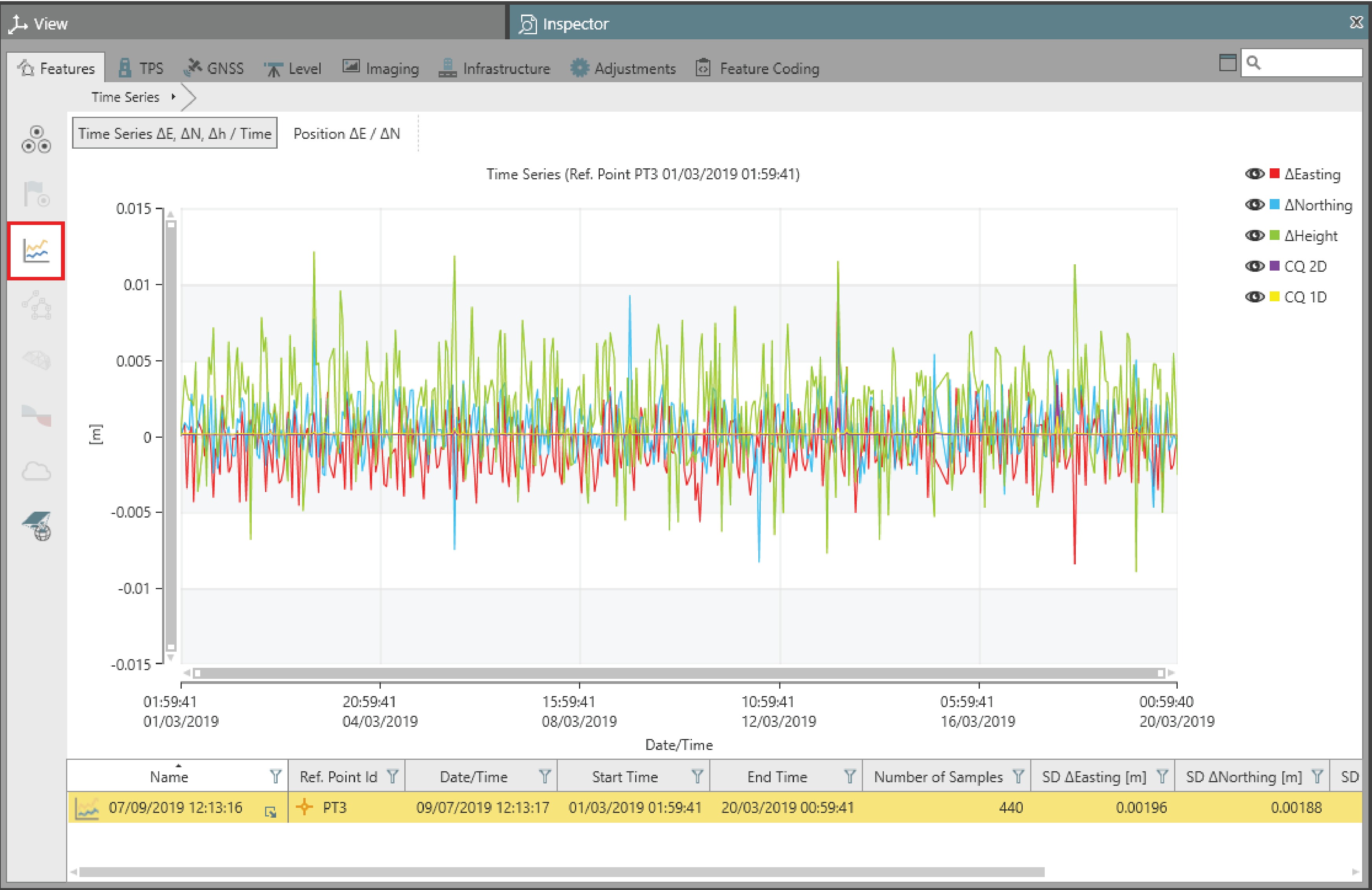Click the vertical chart zoom scrollbar
Viewport: 1372px width, 890px height.
tap(171, 437)
